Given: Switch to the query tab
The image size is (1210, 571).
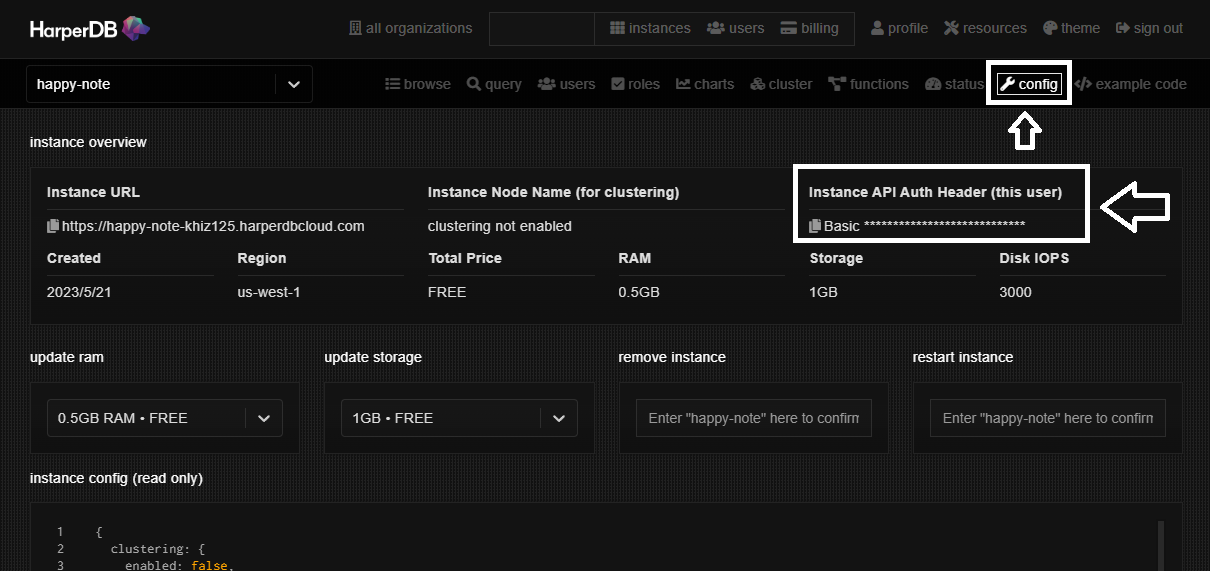Looking at the screenshot, I should pyautogui.click(x=494, y=84).
